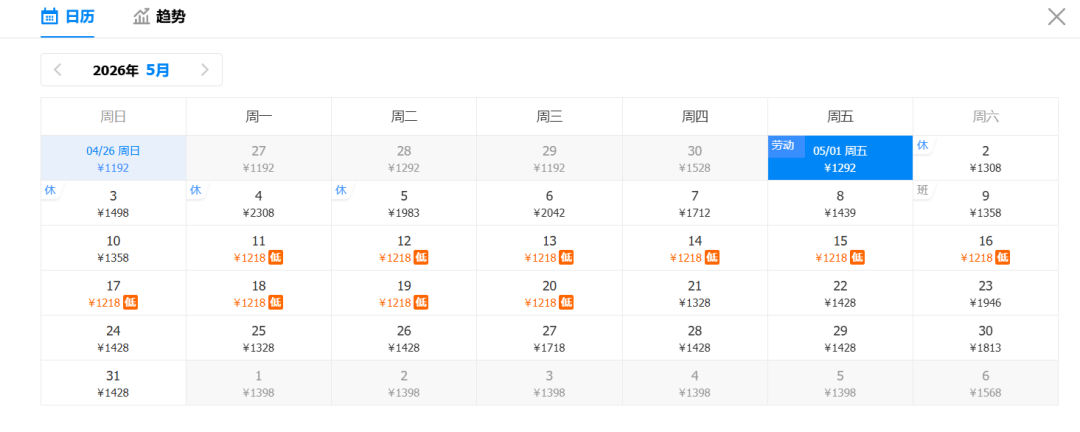The height and width of the screenshot is (432, 1080).
Task: Close the price calendar panel
Action: click(1056, 16)
